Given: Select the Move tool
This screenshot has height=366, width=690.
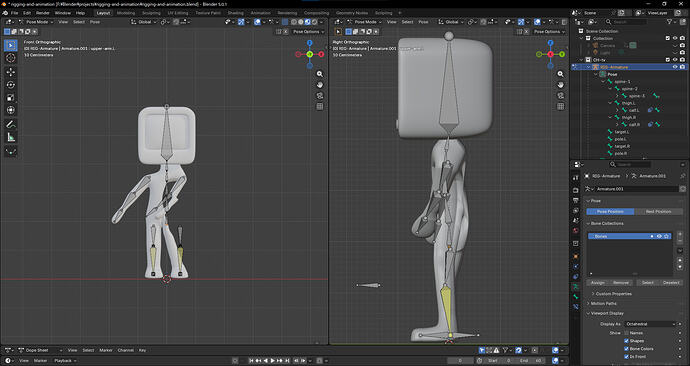Looking at the screenshot, I should 11,72.
